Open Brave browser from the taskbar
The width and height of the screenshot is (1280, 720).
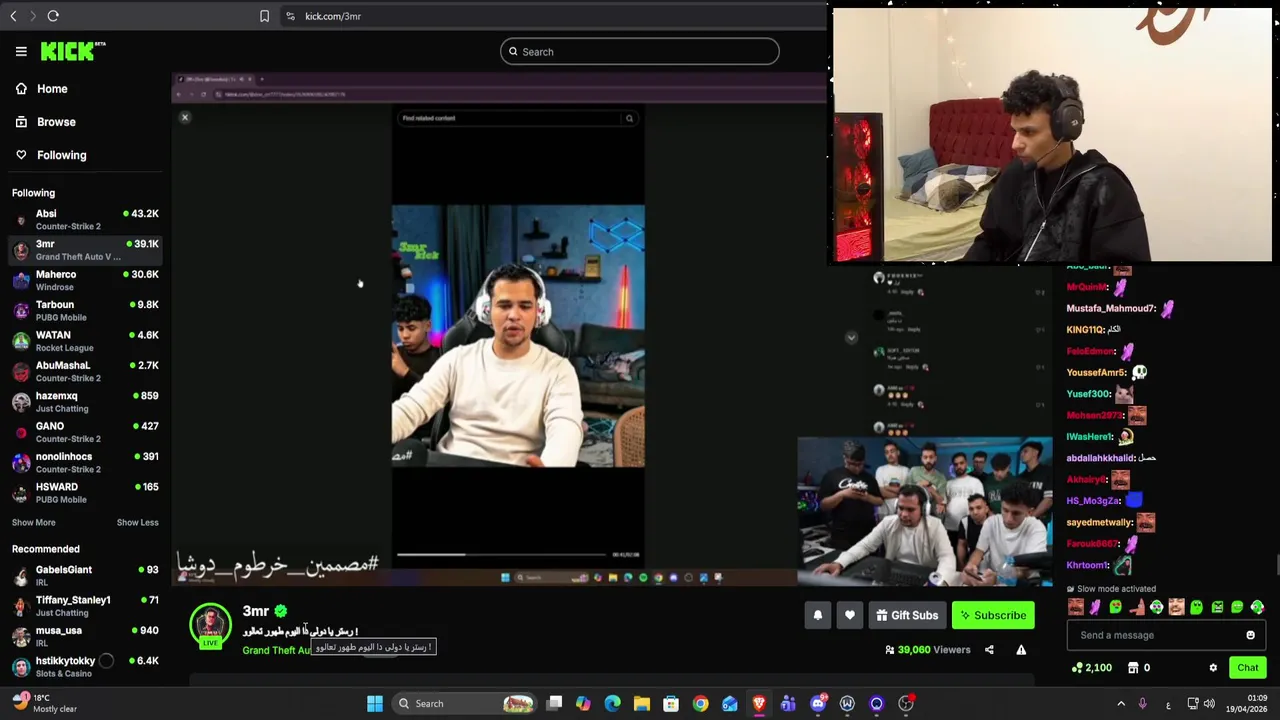click(x=759, y=704)
